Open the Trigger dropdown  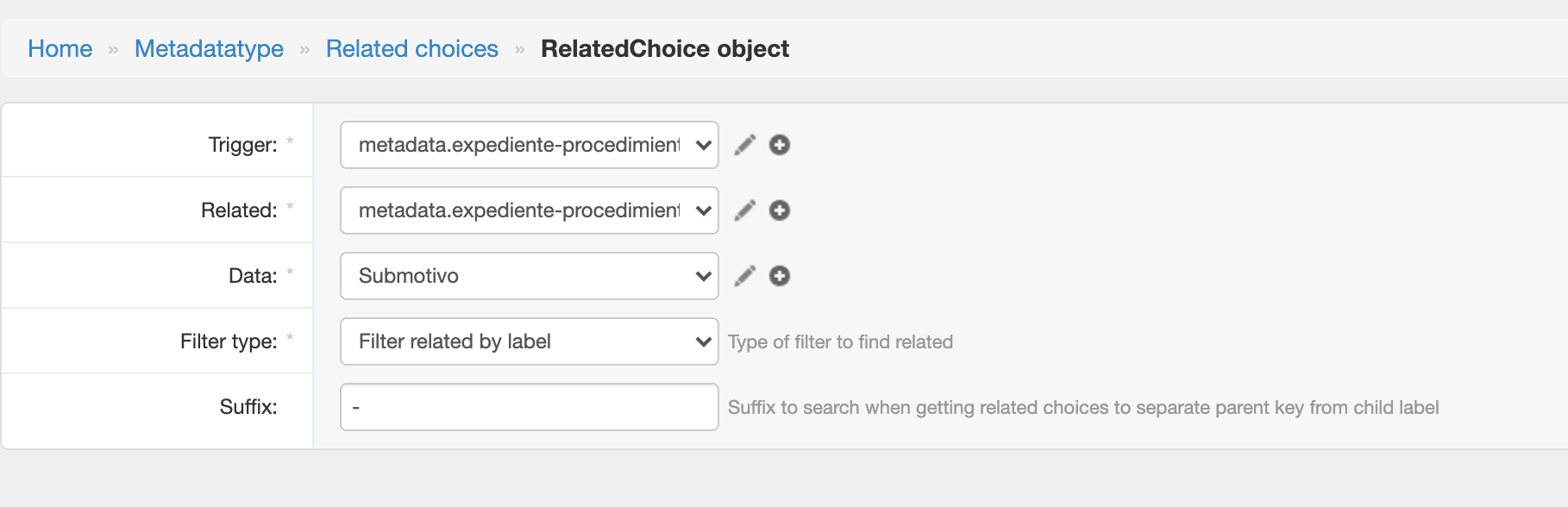point(529,145)
